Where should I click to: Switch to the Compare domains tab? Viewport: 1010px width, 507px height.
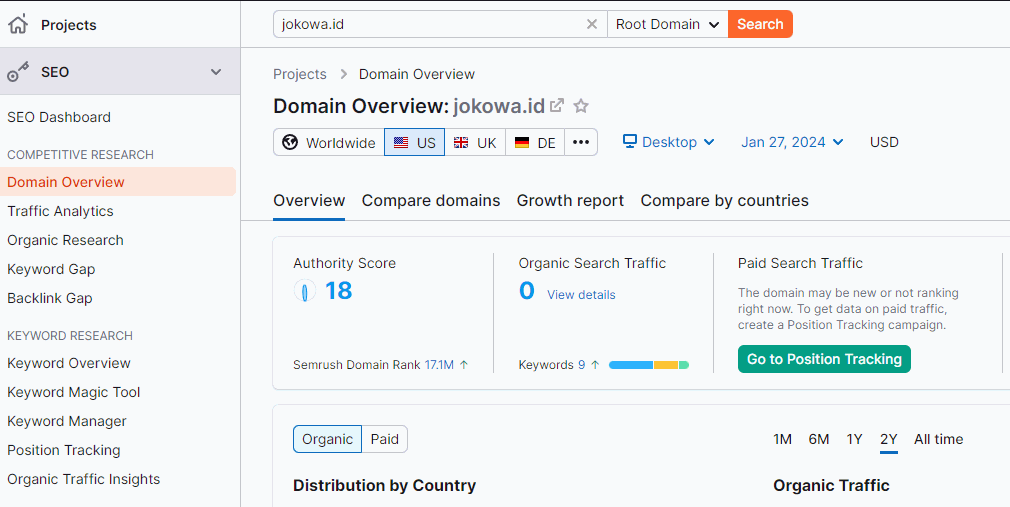(431, 201)
